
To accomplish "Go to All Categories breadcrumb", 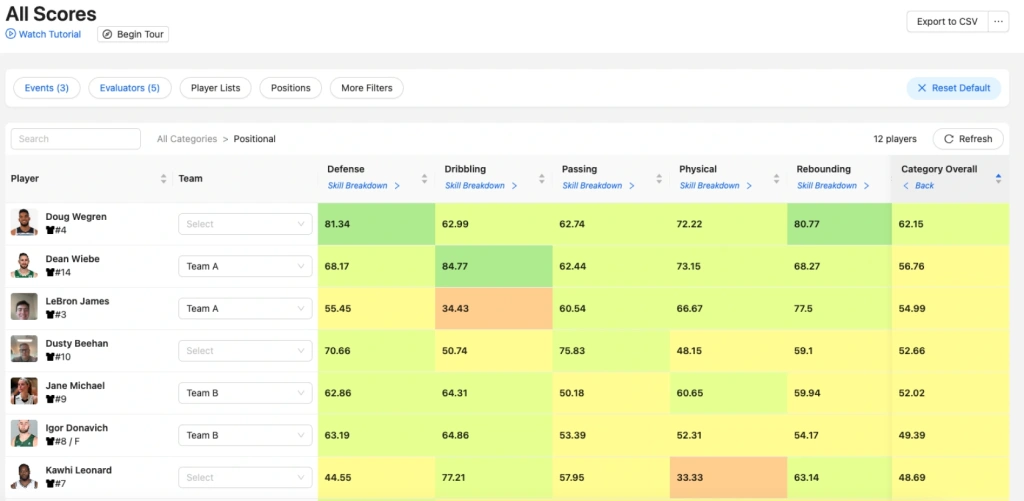I will [187, 139].
